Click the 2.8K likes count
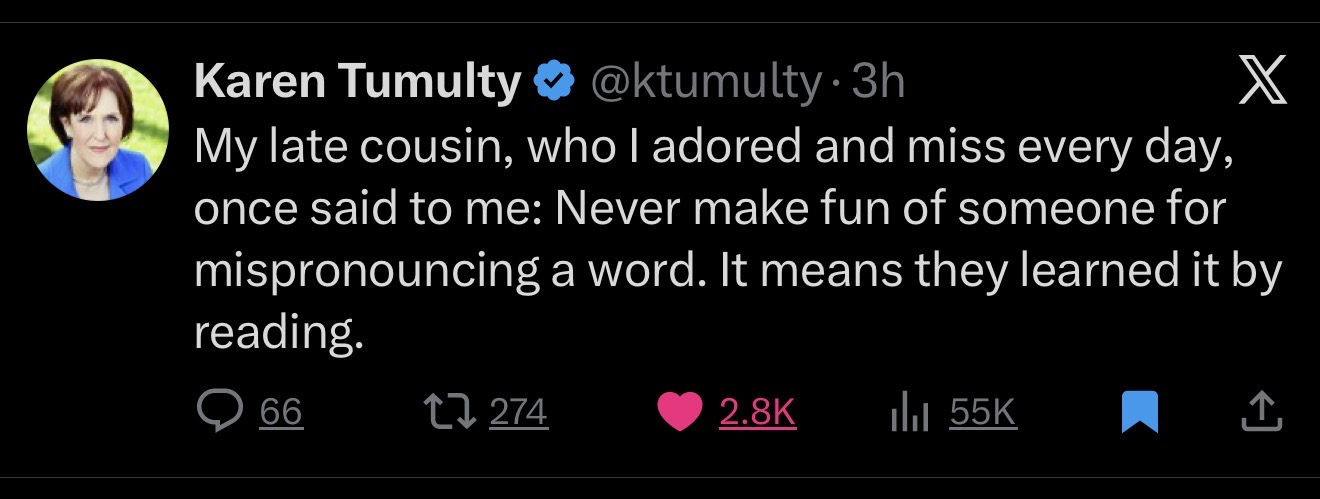The width and height of the screenshot is (1320, 499). [x=757, y=412]
